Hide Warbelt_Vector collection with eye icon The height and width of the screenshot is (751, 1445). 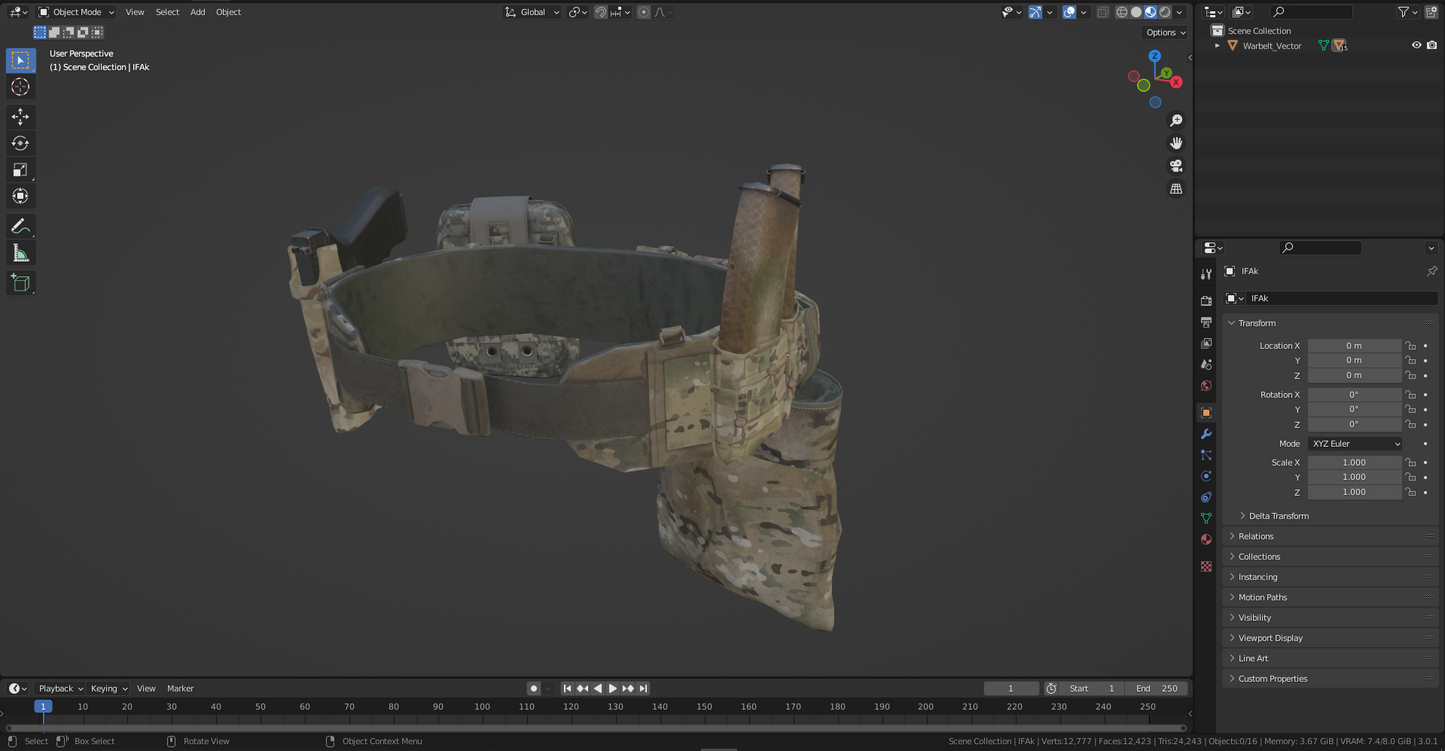1416,46
